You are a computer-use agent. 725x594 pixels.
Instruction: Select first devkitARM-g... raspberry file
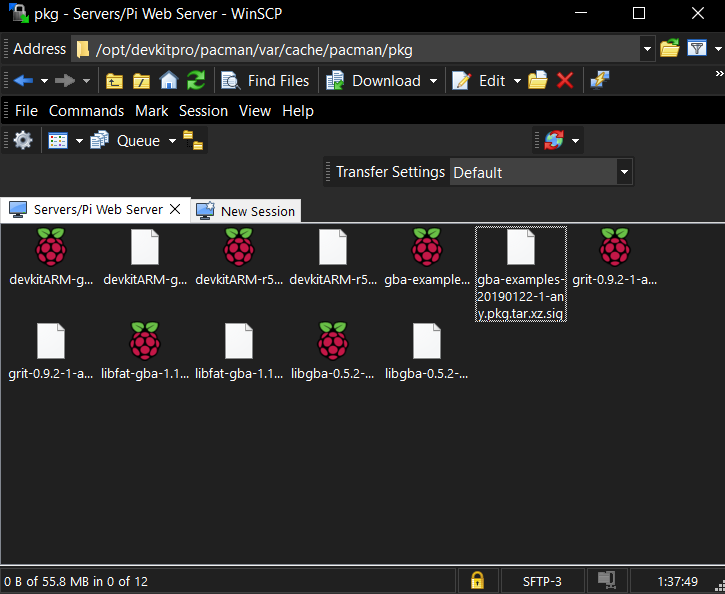pos(51,257)
